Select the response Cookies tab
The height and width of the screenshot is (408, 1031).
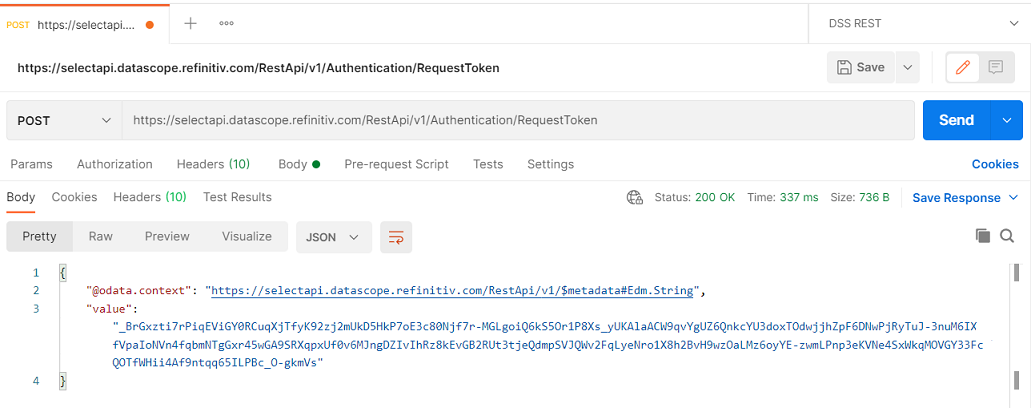pos(74,197)
